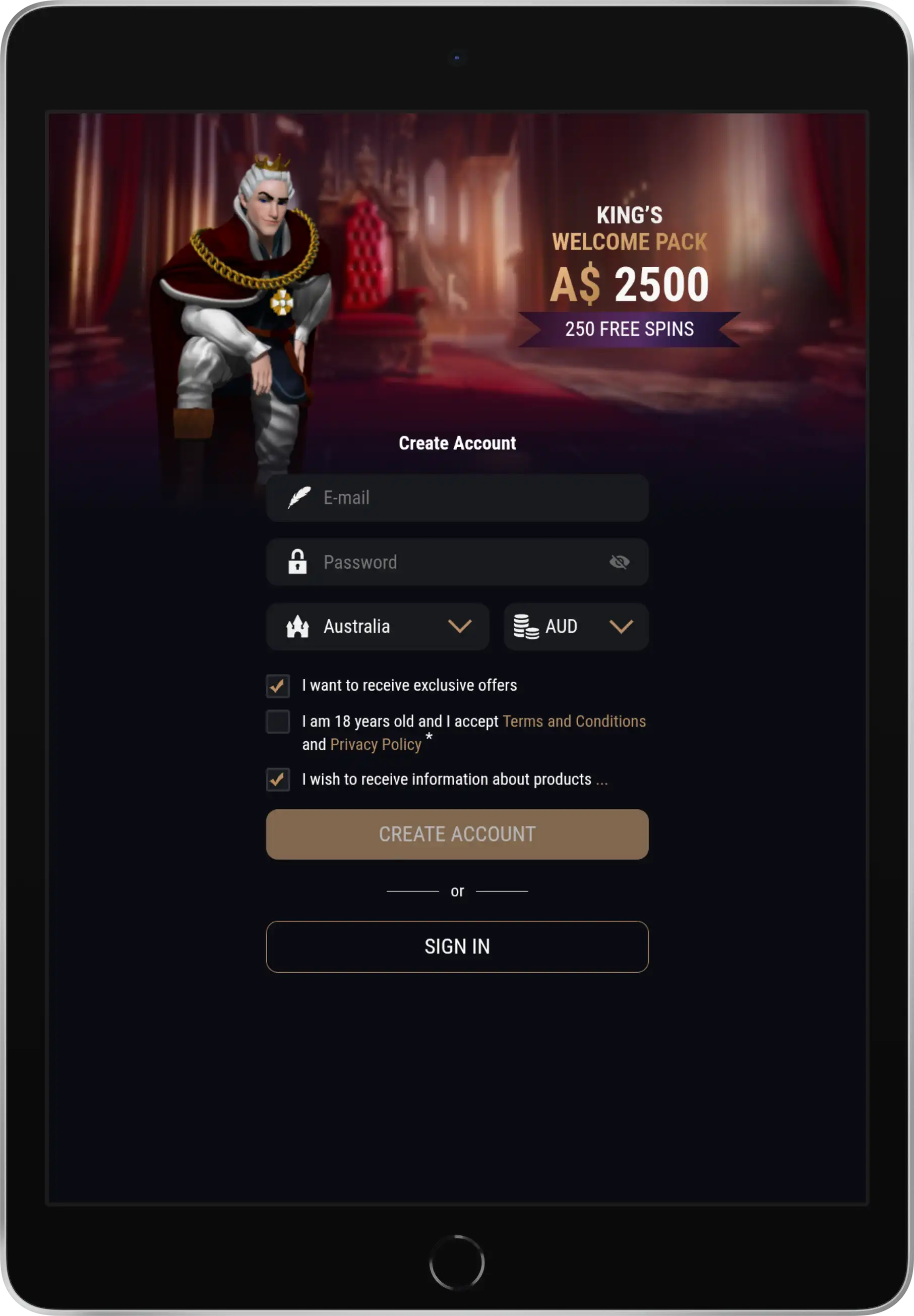Click the A$ 2500 welcome pack amount
This screenshot has height=1316, width=914.
pyautogui.click(x=629, y=284)
